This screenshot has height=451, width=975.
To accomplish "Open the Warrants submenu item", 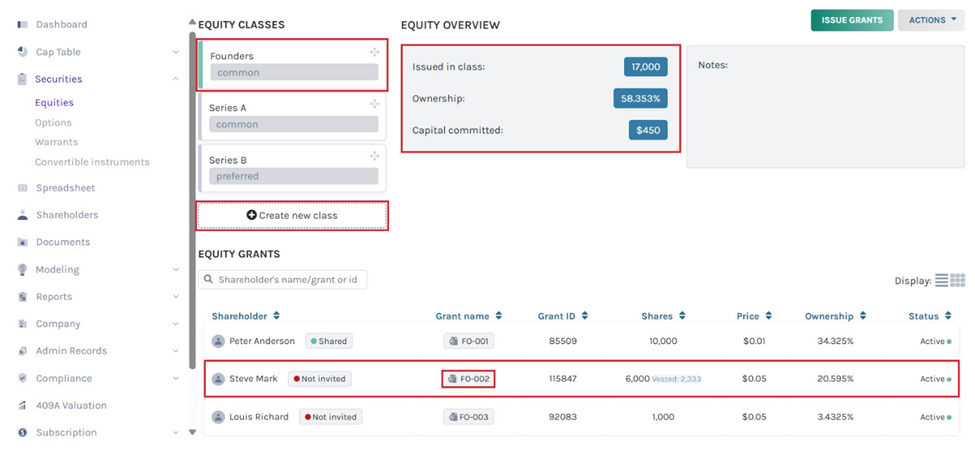I will pos(56,142).
